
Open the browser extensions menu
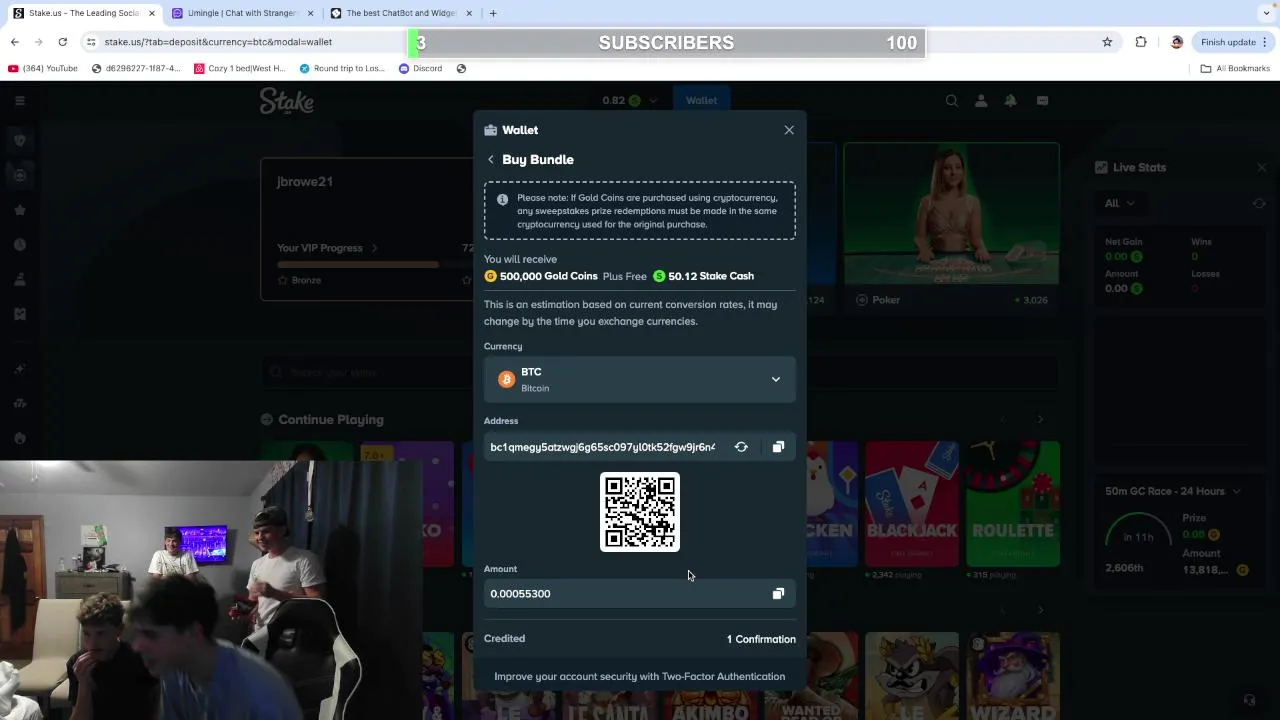(x=1141, y=42)
